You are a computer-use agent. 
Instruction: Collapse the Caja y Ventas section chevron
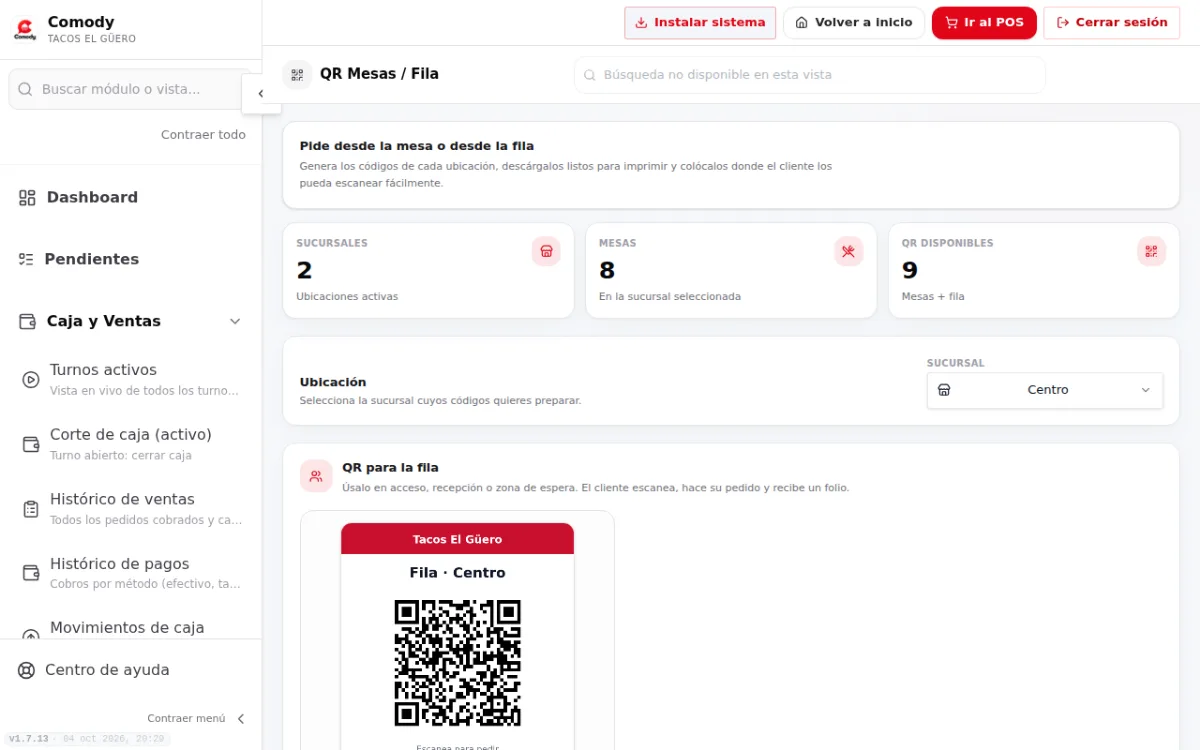pyautogui.click(x=235, y=321)
